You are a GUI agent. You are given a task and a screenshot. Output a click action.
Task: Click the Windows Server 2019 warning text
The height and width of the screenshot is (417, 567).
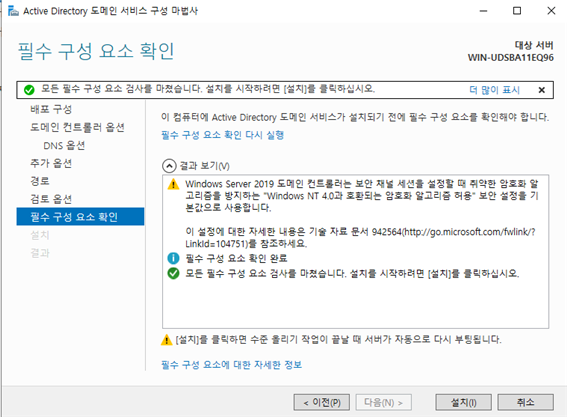tap(362, 196)
